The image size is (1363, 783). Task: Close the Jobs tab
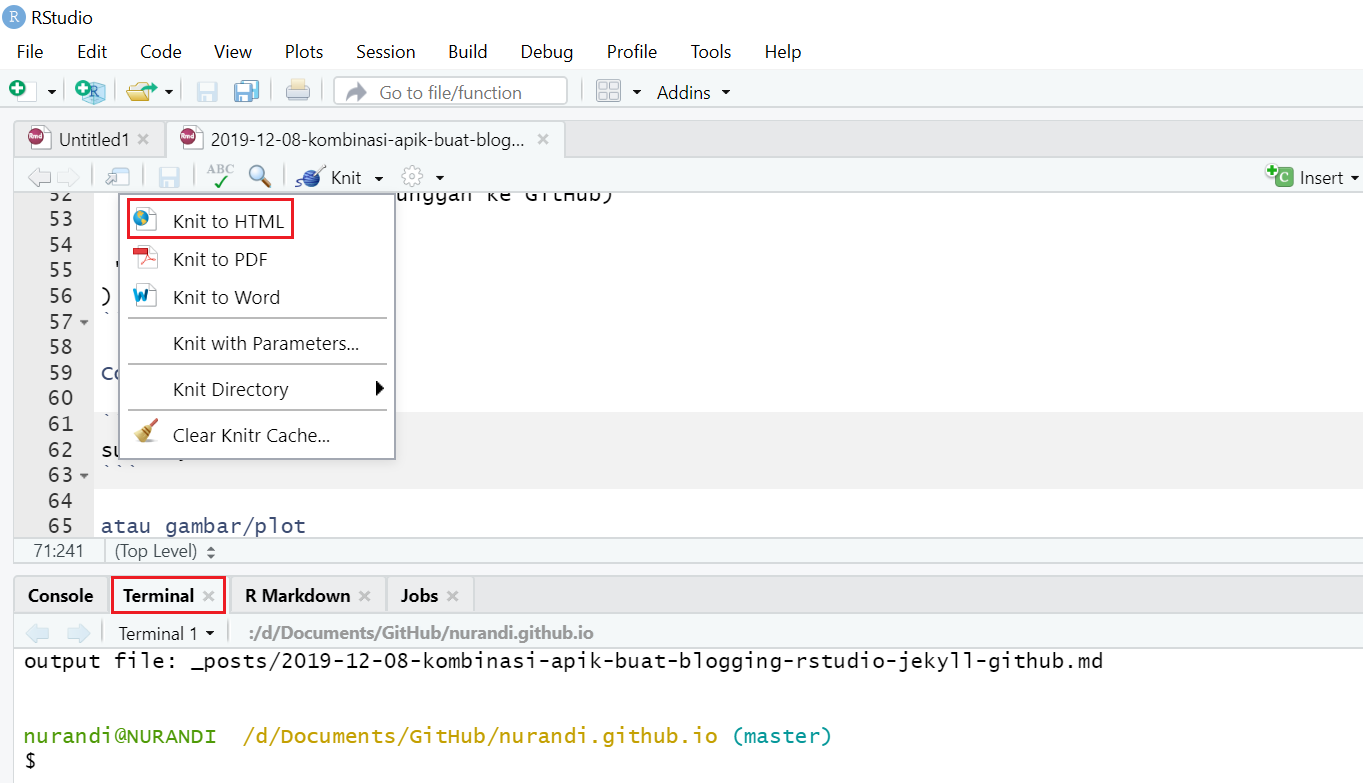452,596
